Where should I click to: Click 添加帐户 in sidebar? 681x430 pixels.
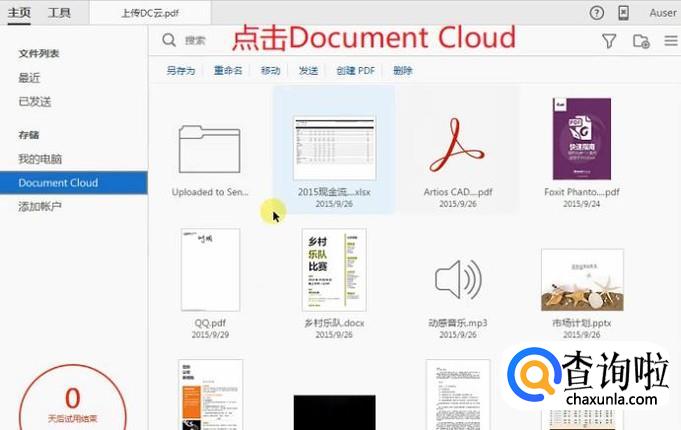click(x=40, y=206)
